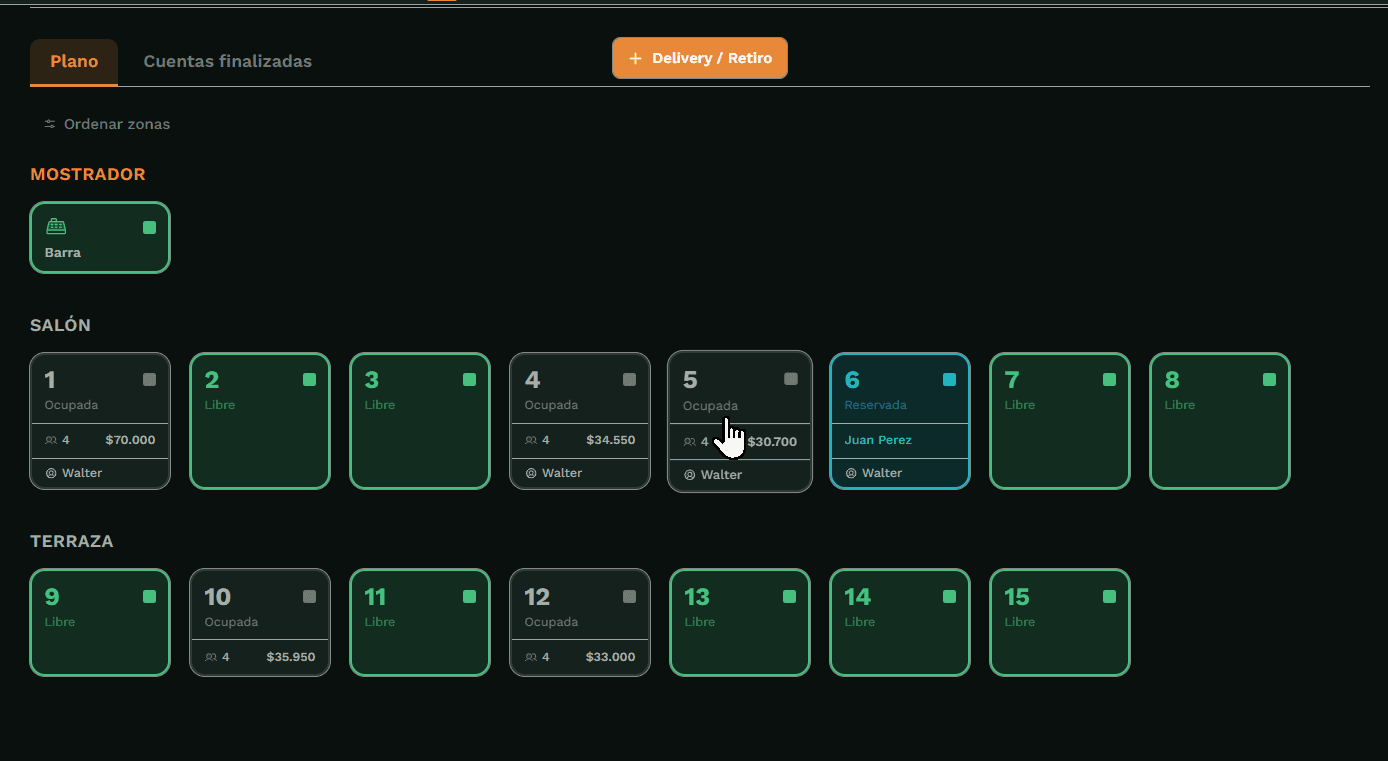Viewport: 1388px width, 761px height.
Task: Open free table 7
Action: click(1060, 421)
